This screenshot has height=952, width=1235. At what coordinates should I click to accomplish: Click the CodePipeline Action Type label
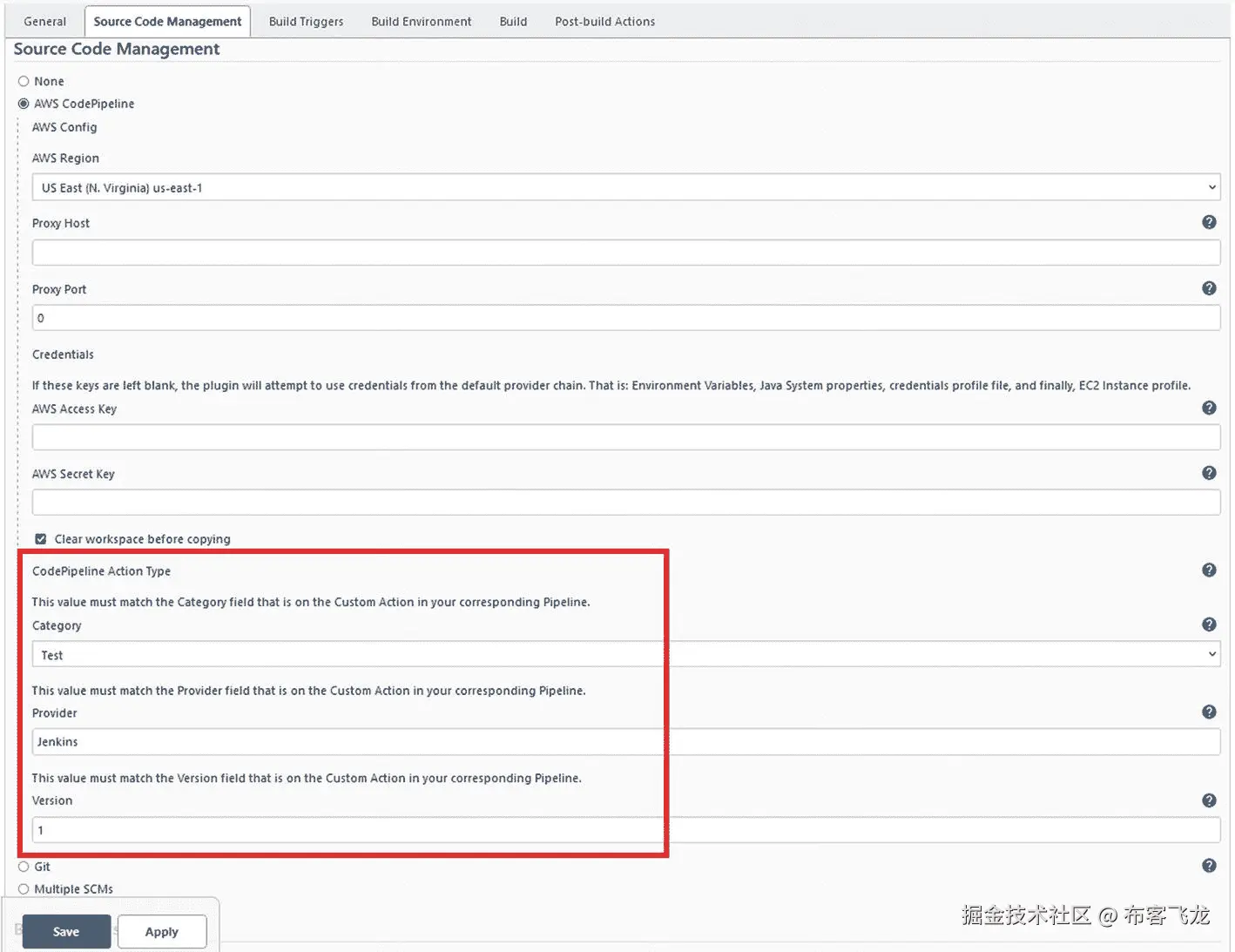[x=101, y=571]
